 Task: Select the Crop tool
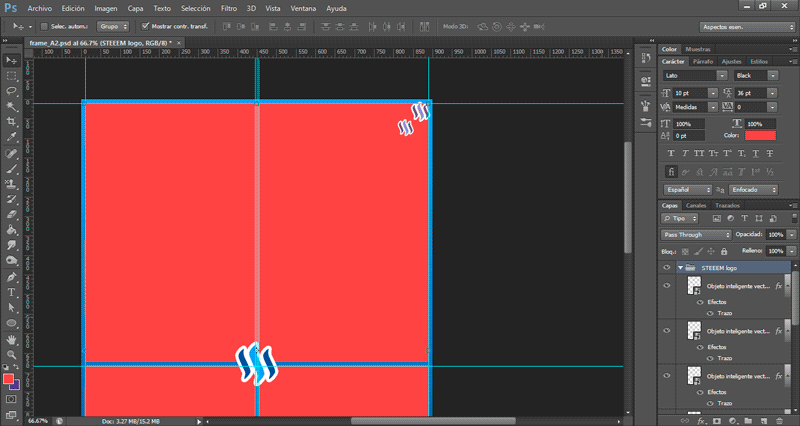click(x=11, y=122)
